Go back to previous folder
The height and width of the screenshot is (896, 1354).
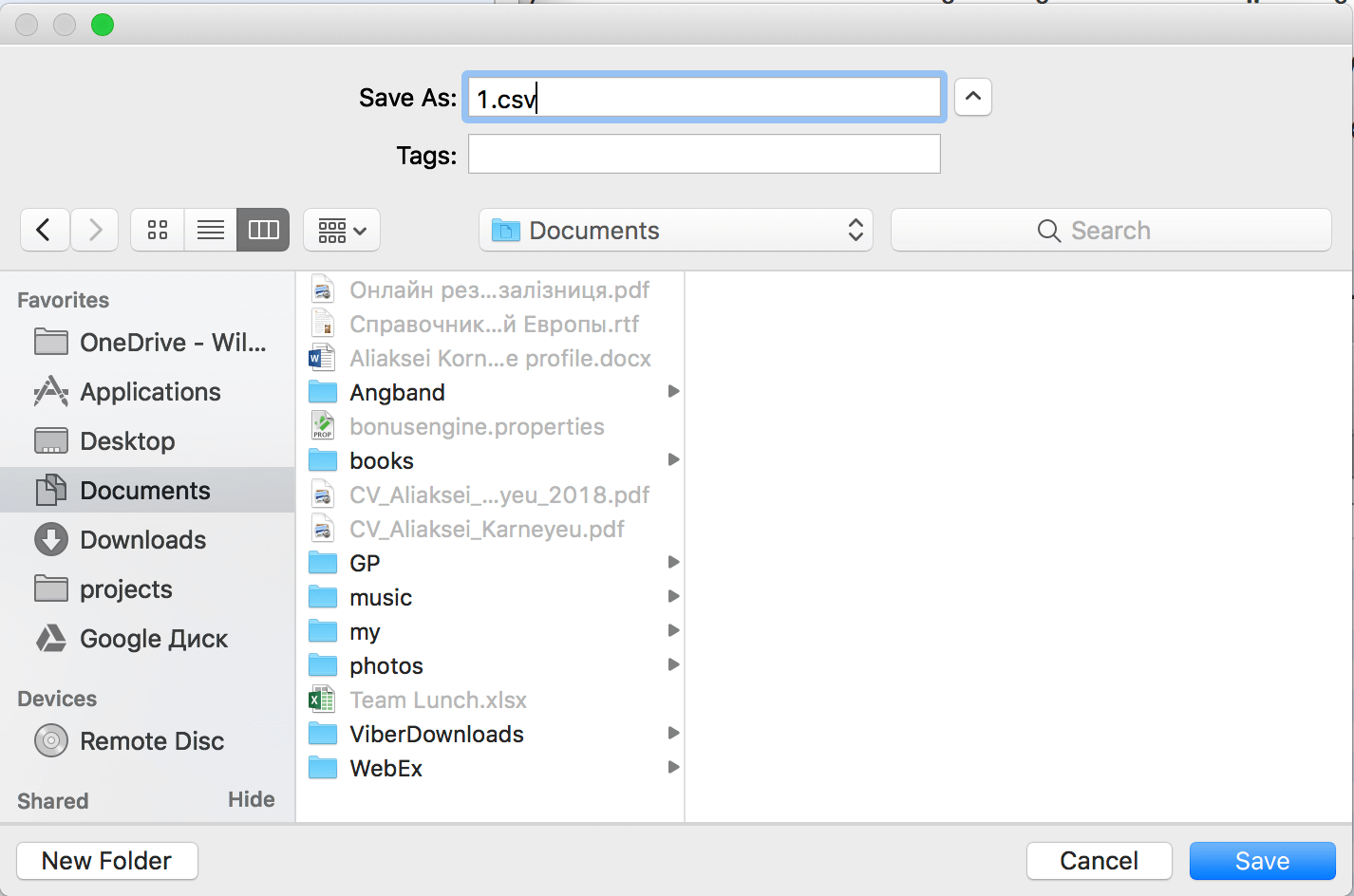tap(44, 230)
